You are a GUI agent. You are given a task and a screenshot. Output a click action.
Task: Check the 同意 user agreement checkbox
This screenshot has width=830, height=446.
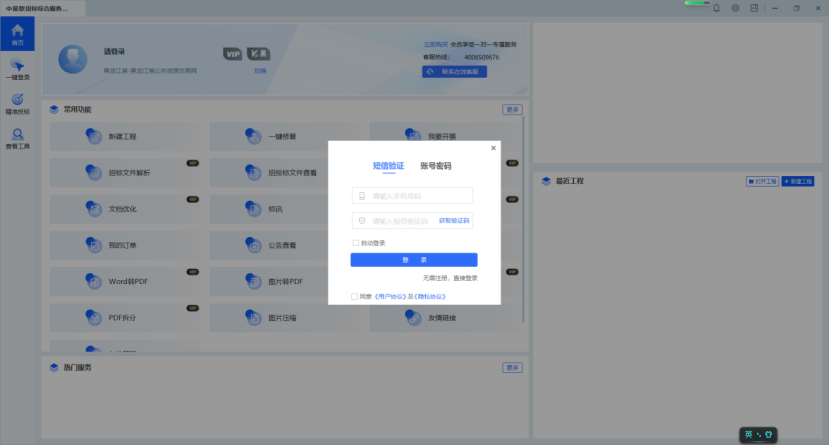point(354,297)
